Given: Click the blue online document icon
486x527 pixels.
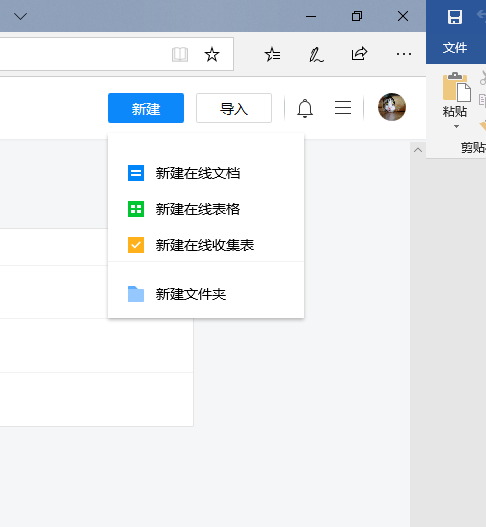Looking at the screenshot, I should coord(136,173).
